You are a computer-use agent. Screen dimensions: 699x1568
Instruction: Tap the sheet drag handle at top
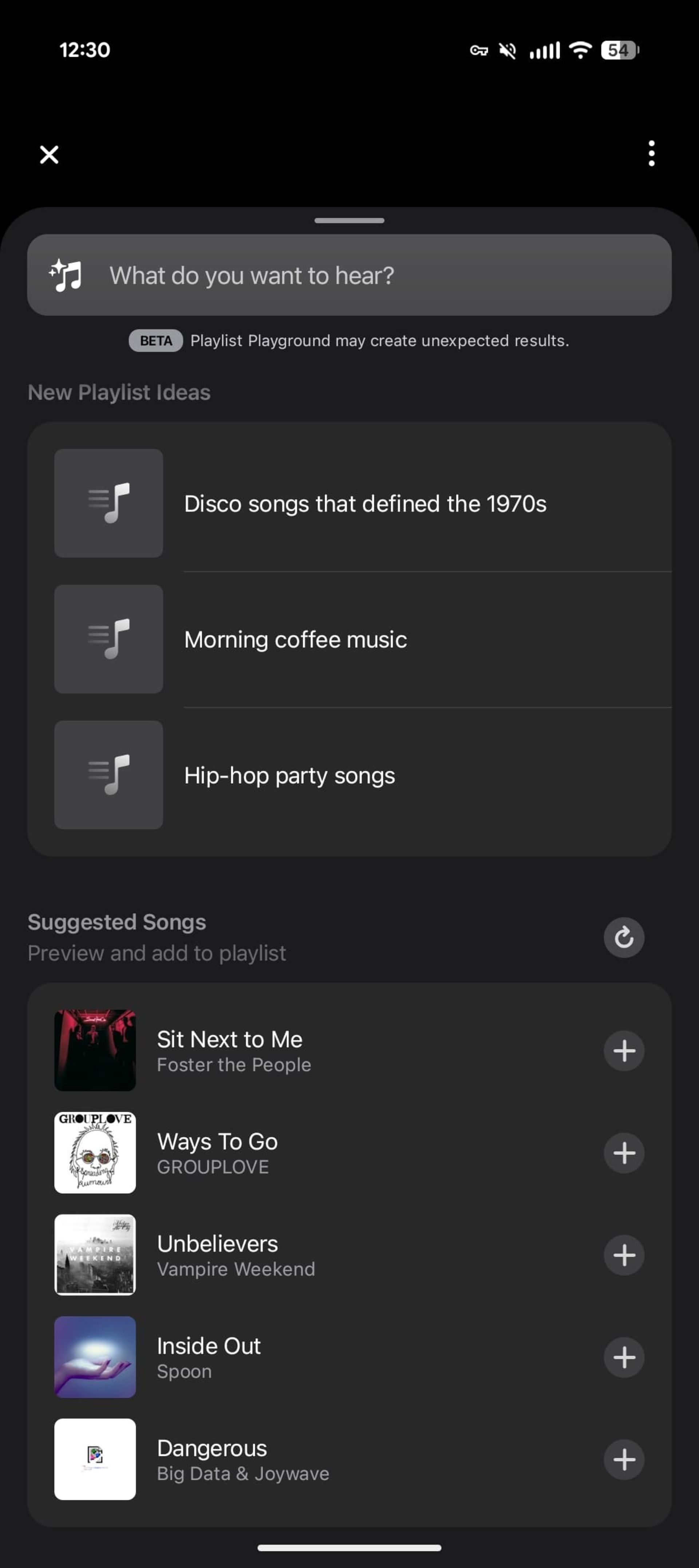click(x=349, y=221)
